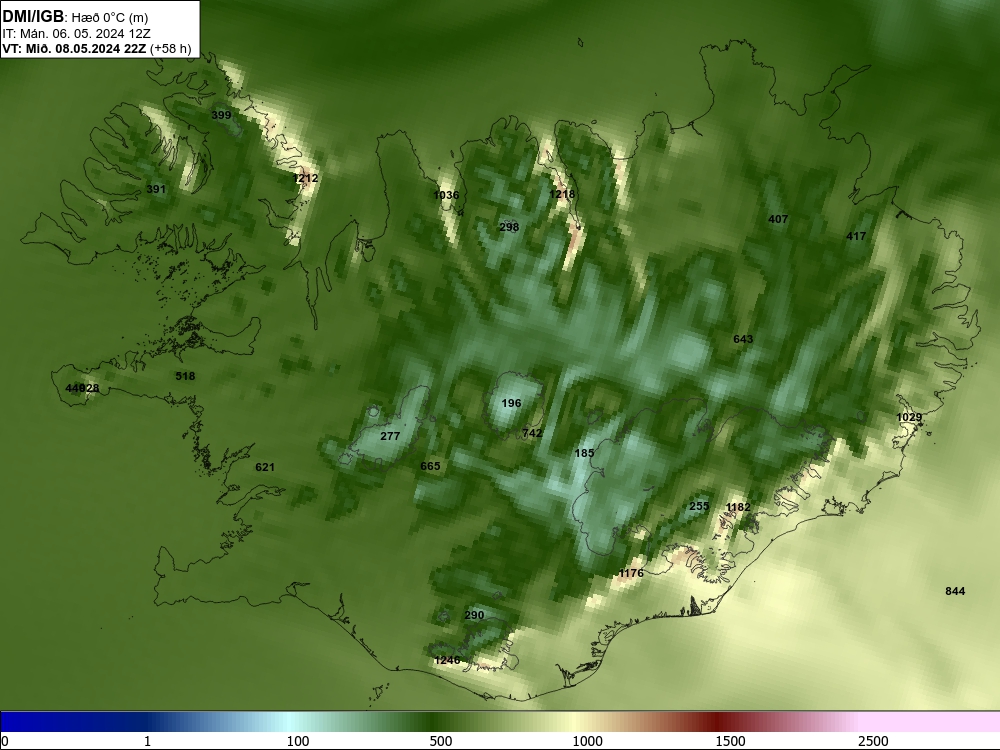Click the height value 1029 on east coast

pyautogui.click(x=909, y=418)
